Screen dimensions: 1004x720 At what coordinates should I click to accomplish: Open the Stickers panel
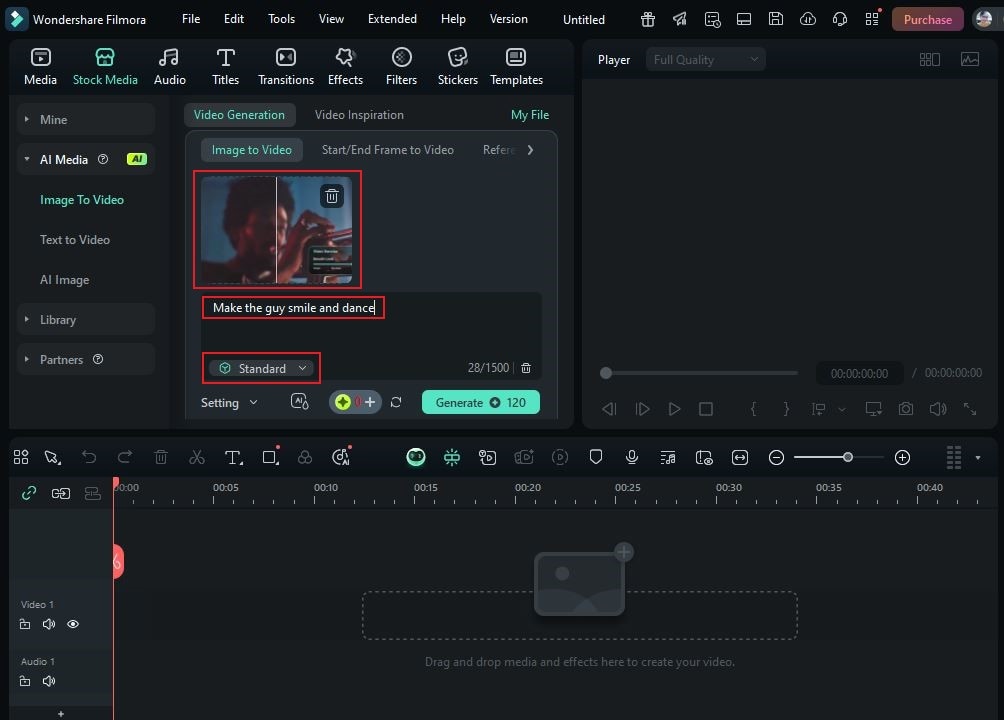458,67
